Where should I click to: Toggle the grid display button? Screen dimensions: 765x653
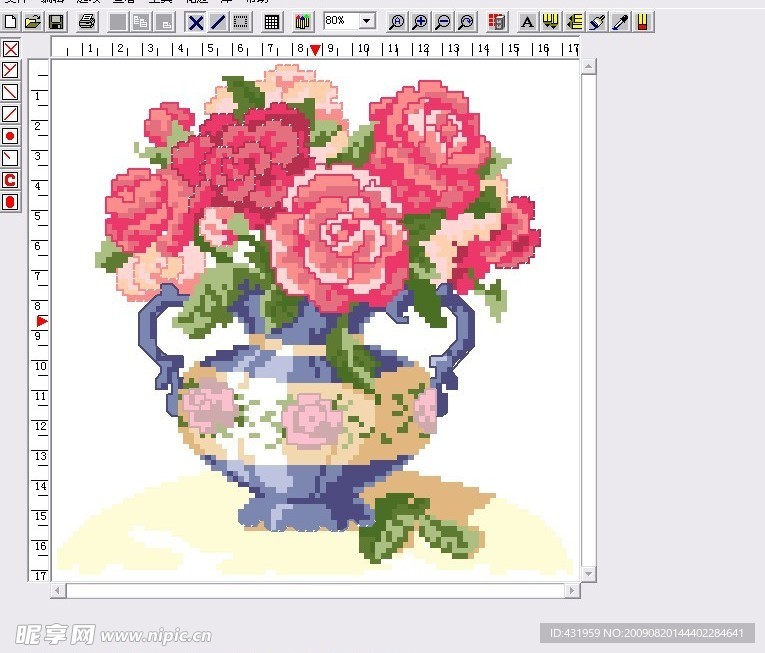(271, 22)
